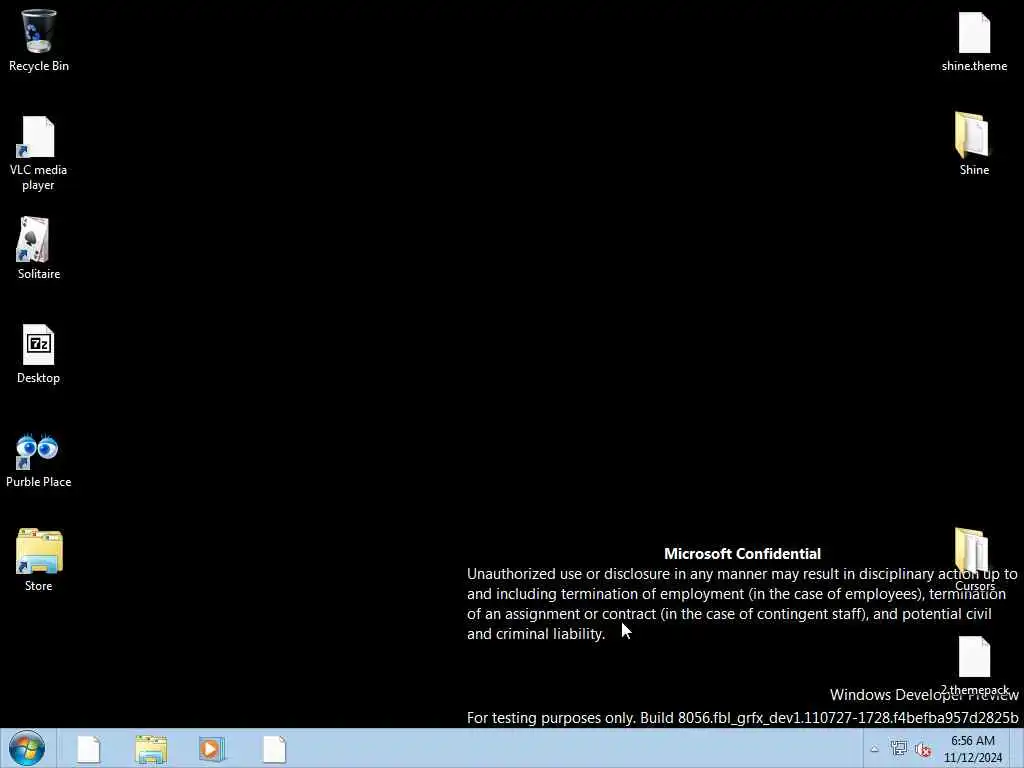Viewport: 1024px width, 768px height.
Task: Open the clock showing 6:56 AM
Action: 972,749
